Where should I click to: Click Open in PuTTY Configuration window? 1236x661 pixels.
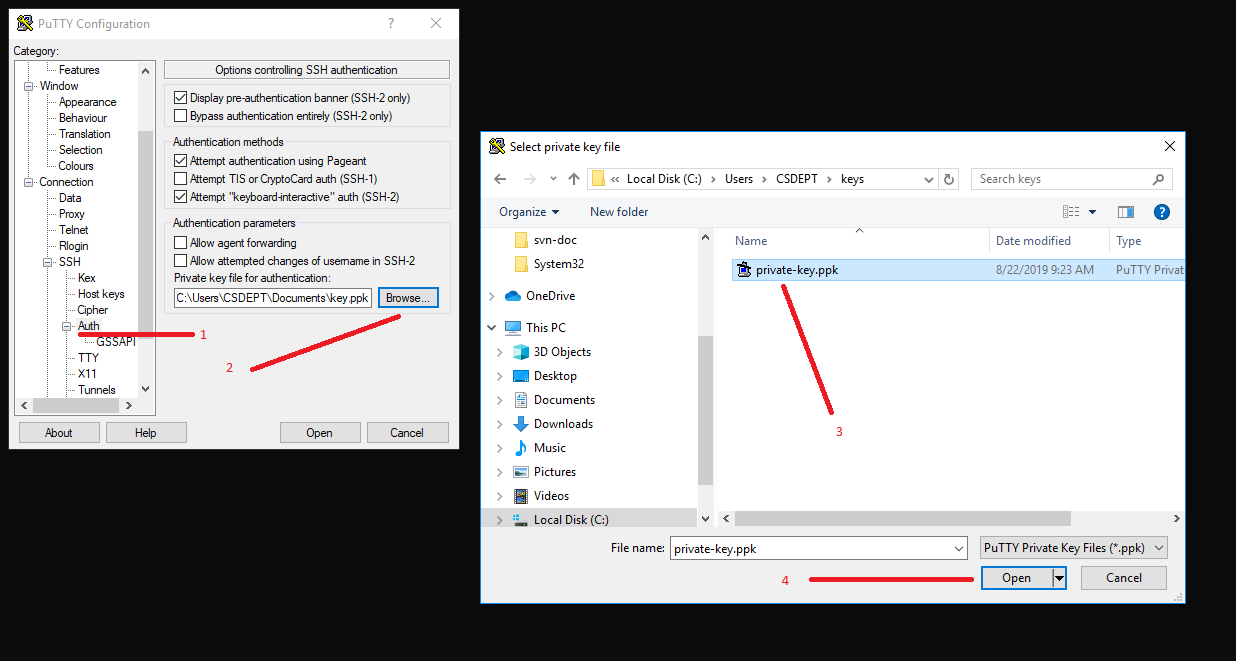(320, 433)
